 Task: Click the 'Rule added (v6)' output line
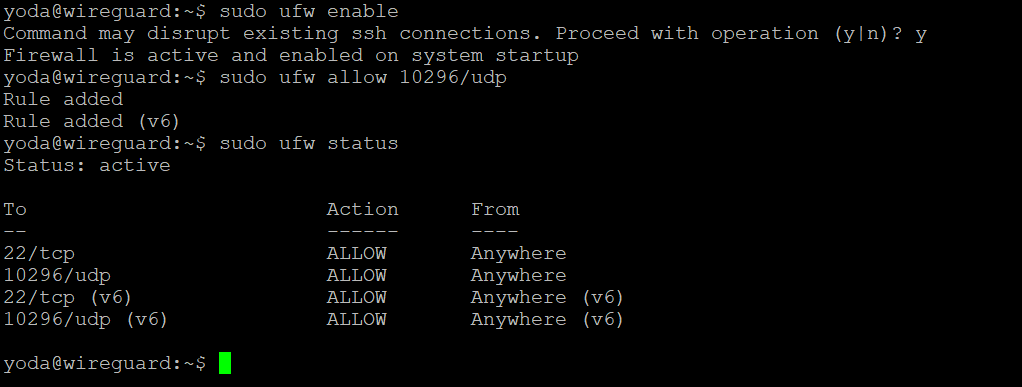(92, 121)
